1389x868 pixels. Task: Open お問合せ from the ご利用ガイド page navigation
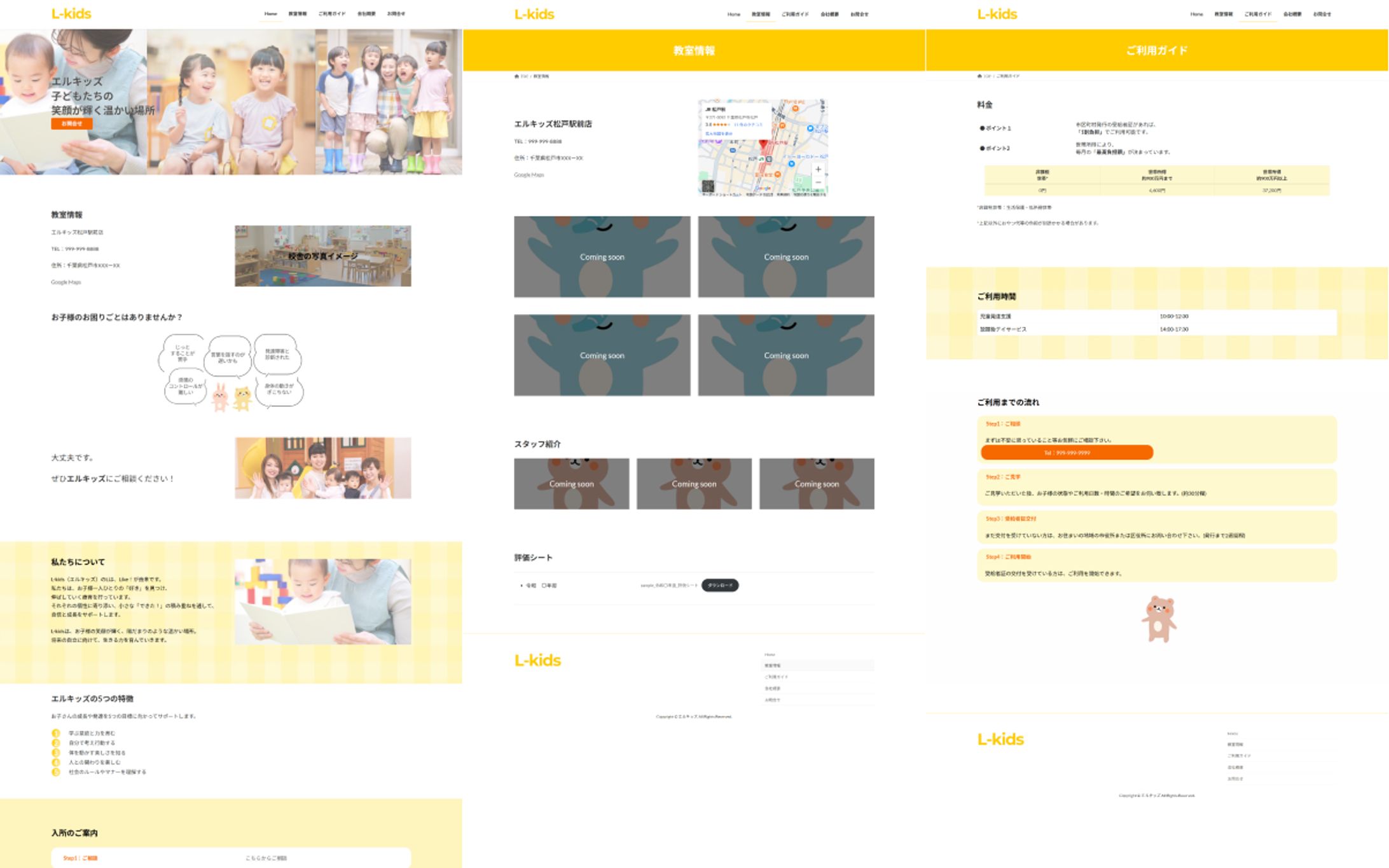click(1322, 14)
